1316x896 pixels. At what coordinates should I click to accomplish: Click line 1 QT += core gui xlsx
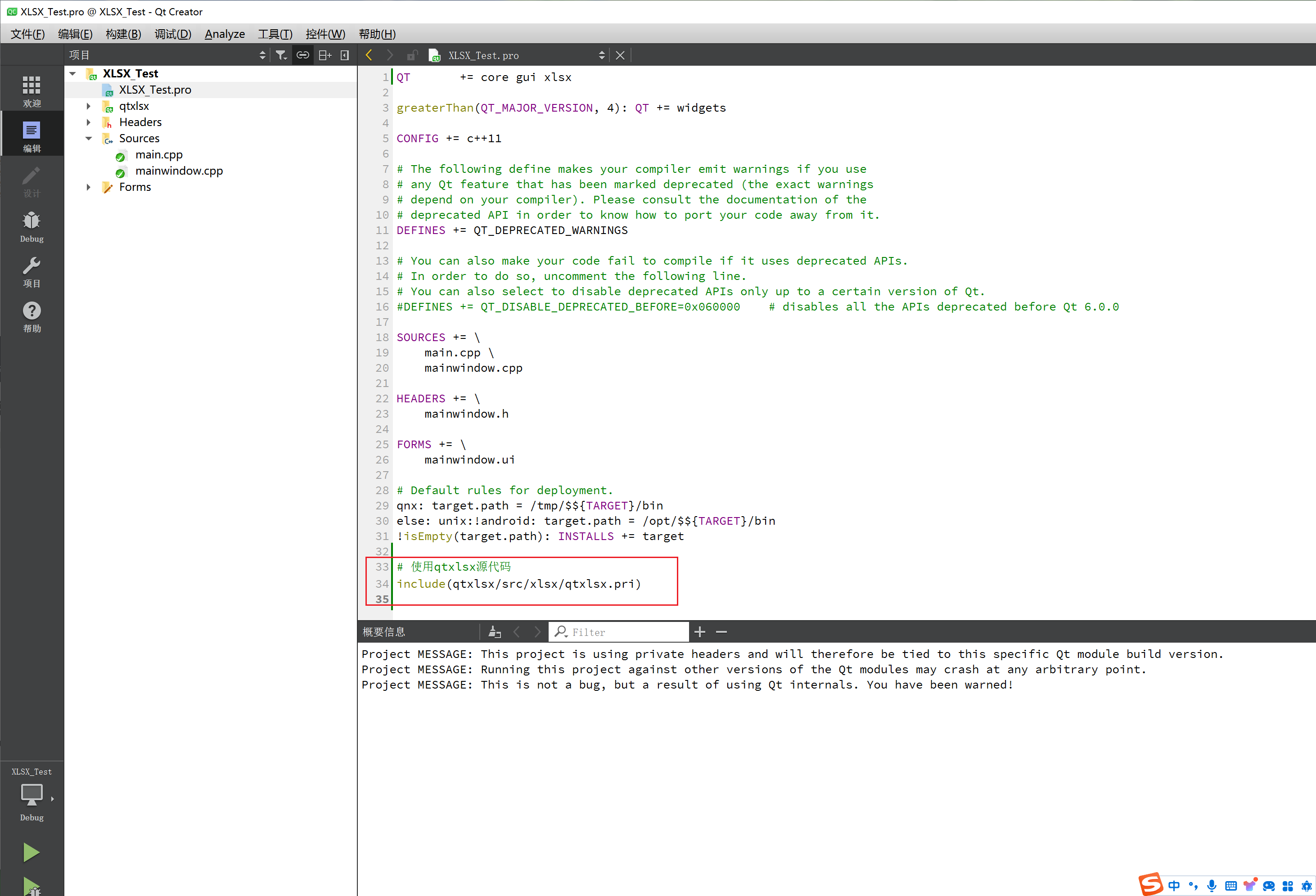pos(484,77)
